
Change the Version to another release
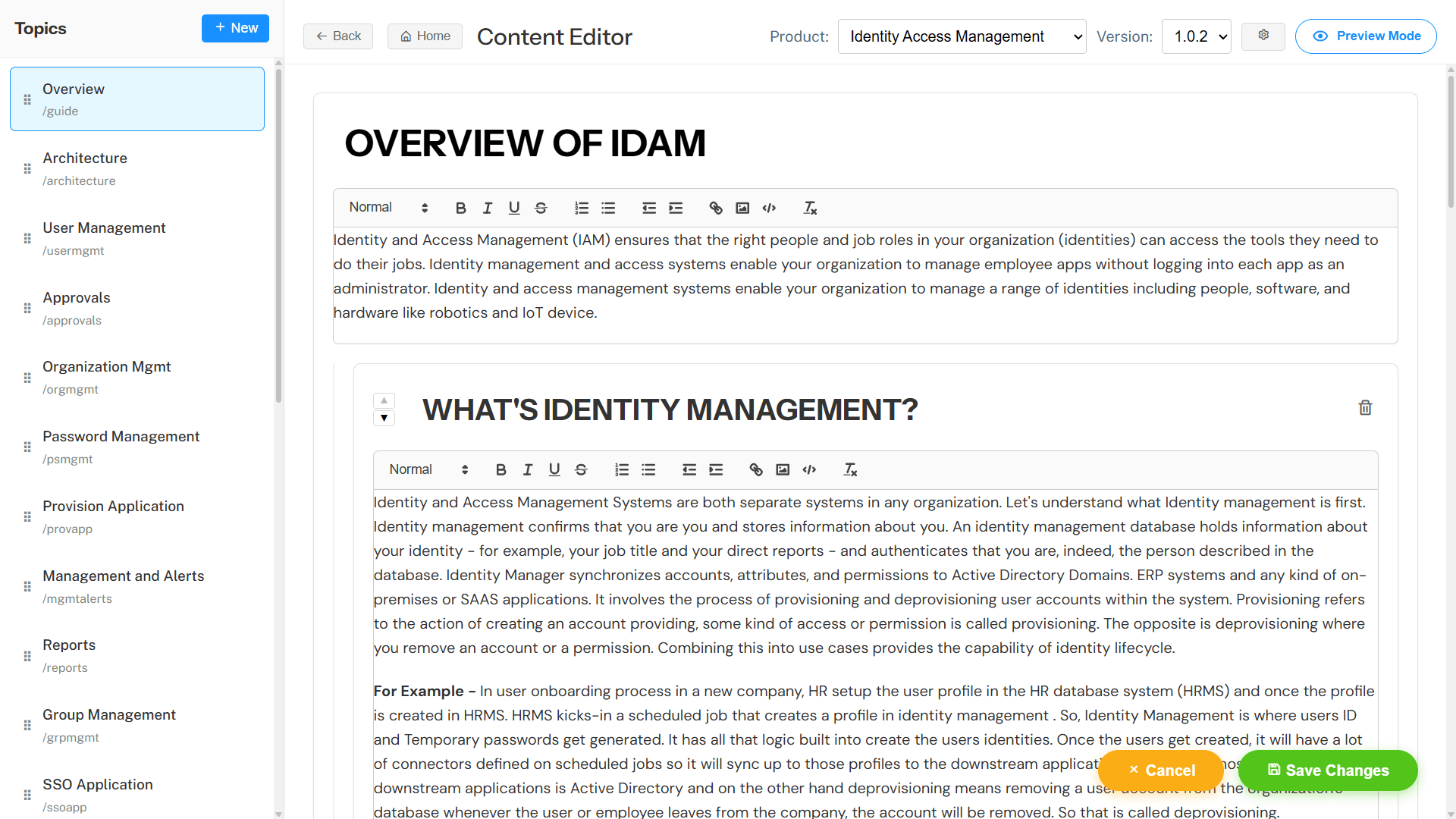point(1196,36)
